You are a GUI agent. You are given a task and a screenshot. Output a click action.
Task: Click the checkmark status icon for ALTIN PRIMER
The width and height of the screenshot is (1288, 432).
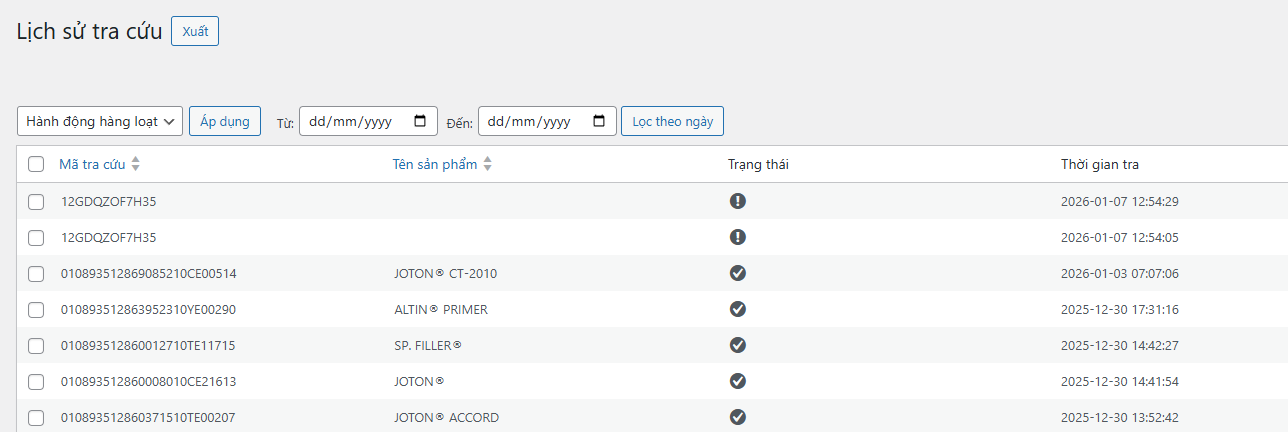point(738,309)
